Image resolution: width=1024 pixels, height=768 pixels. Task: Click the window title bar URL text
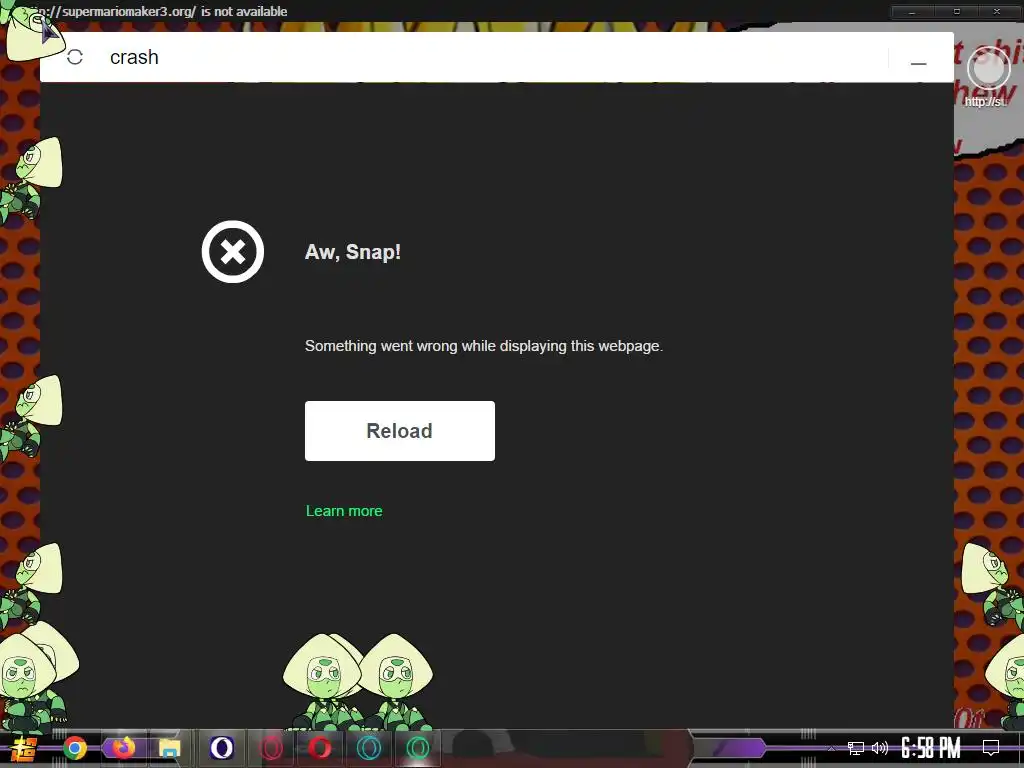(160, 12)
